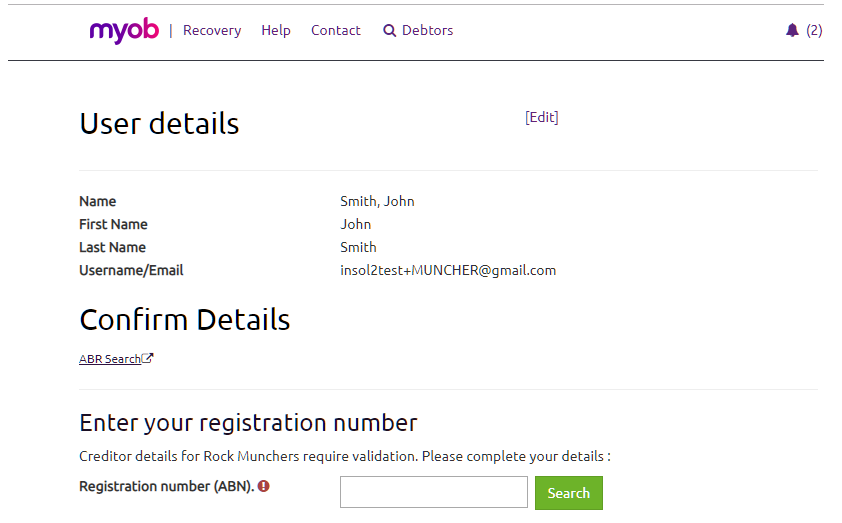Viewport: 842px width, 523px height.
Task: Open the notifications bell
Action: [x=792, y=31]
